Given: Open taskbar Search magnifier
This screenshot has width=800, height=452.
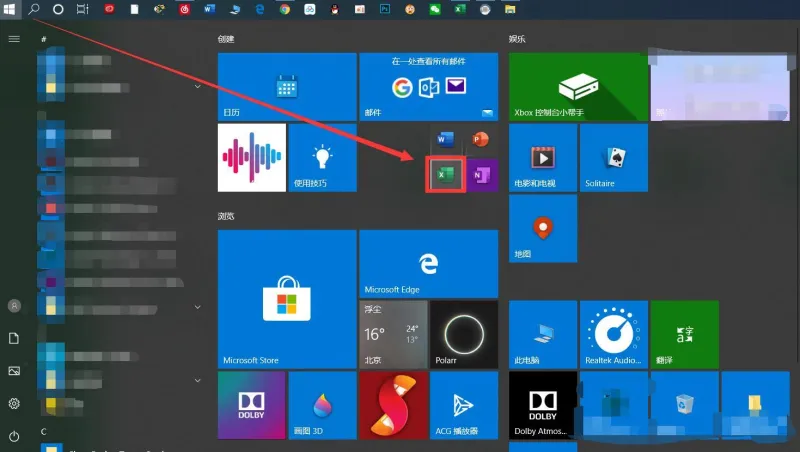Looking at the screenshot, I should tap(34, 9).
